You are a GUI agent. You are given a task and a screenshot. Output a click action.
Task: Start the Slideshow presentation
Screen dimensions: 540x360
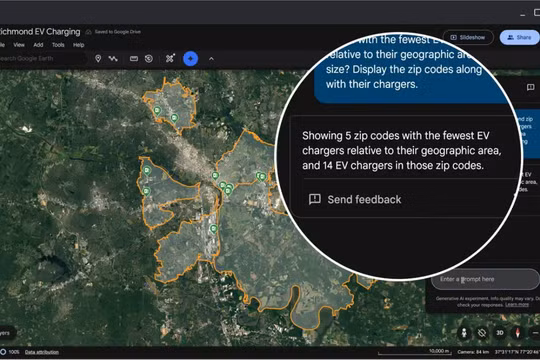[x=468, y=37]
